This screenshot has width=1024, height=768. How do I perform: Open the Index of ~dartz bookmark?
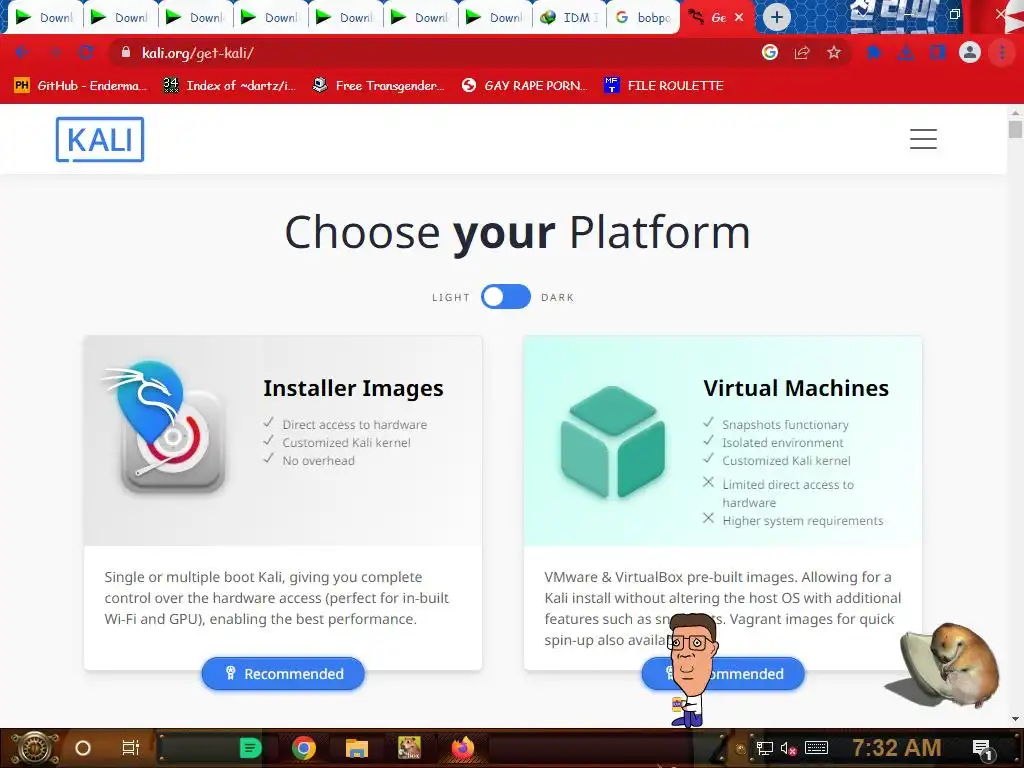pyautogui.click(x=230, y=86)
